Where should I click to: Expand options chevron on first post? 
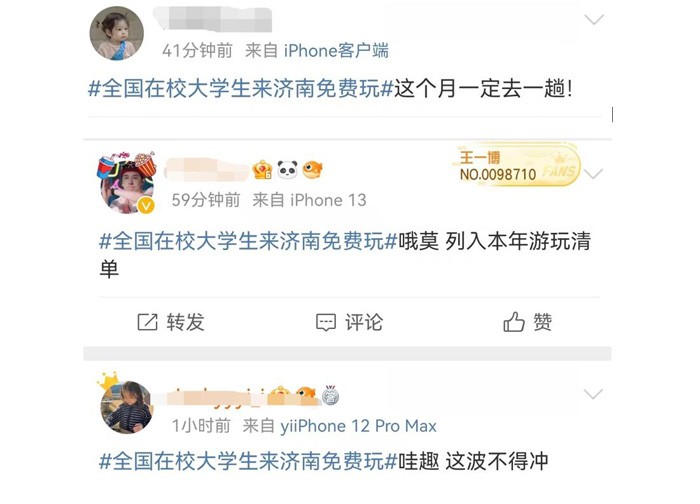(594, 20)
